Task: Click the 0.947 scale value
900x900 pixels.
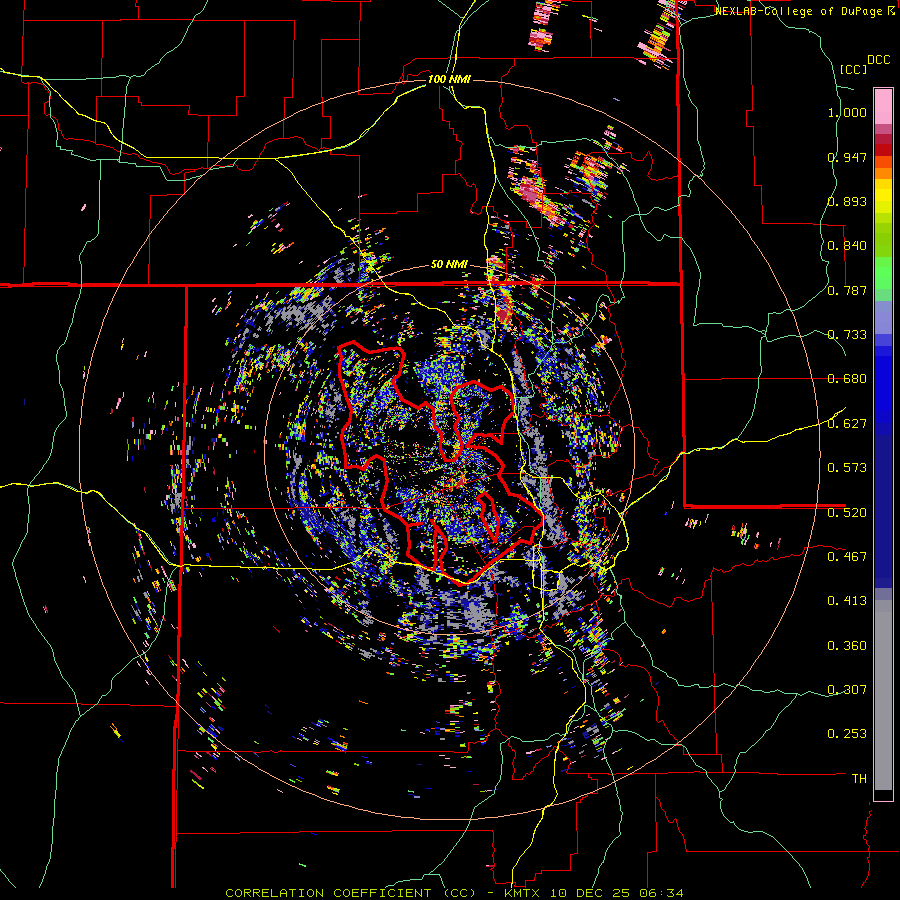Action: 847,157
